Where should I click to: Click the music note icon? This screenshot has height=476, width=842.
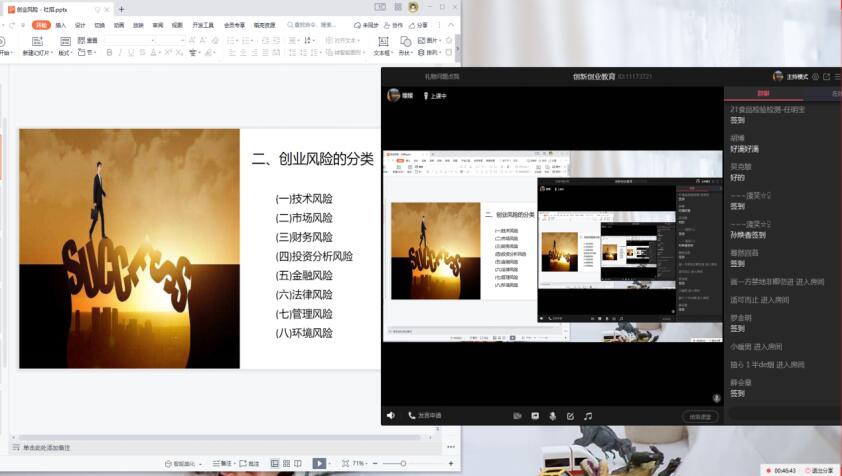point(588,415)
